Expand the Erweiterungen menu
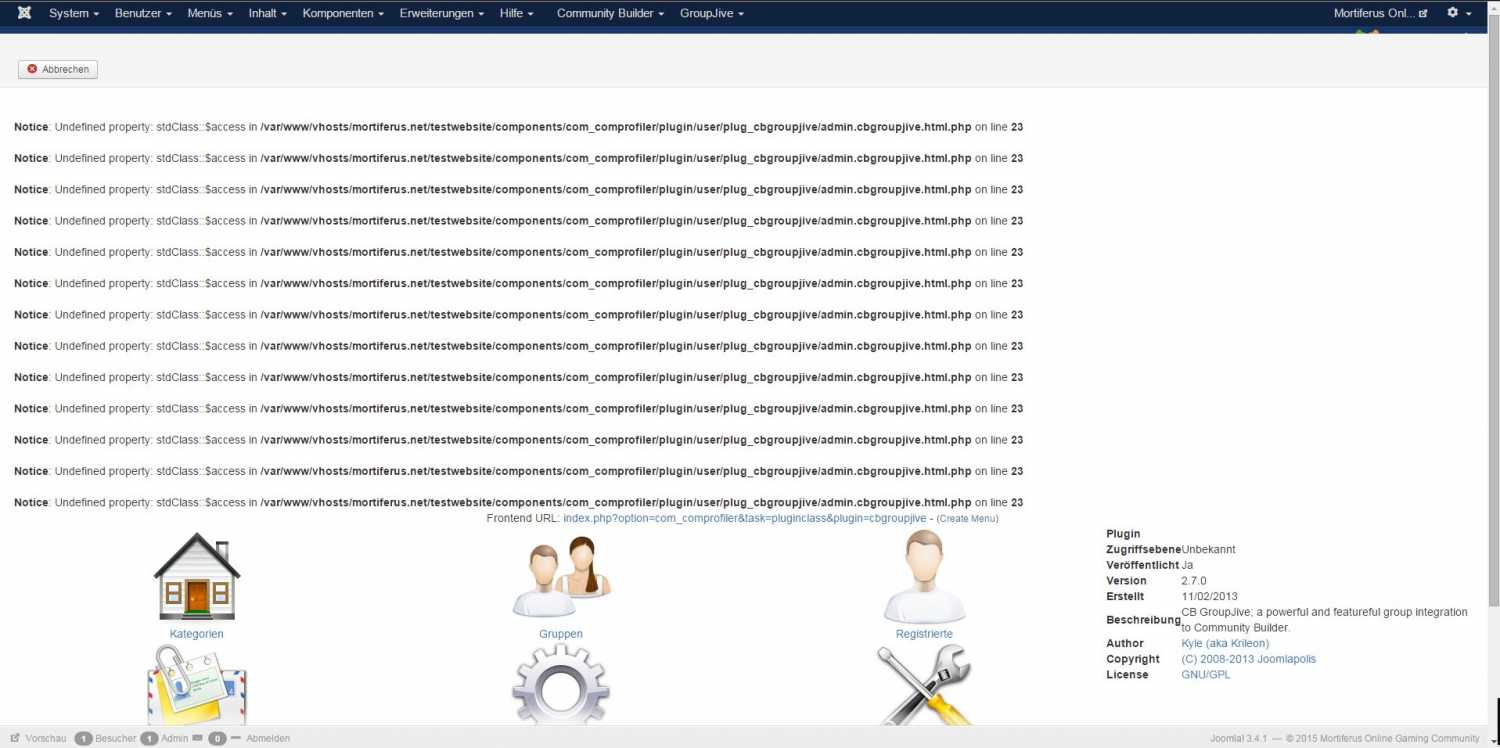The width and height of the screenshot is (1500, 748). [x=442, y=13]
